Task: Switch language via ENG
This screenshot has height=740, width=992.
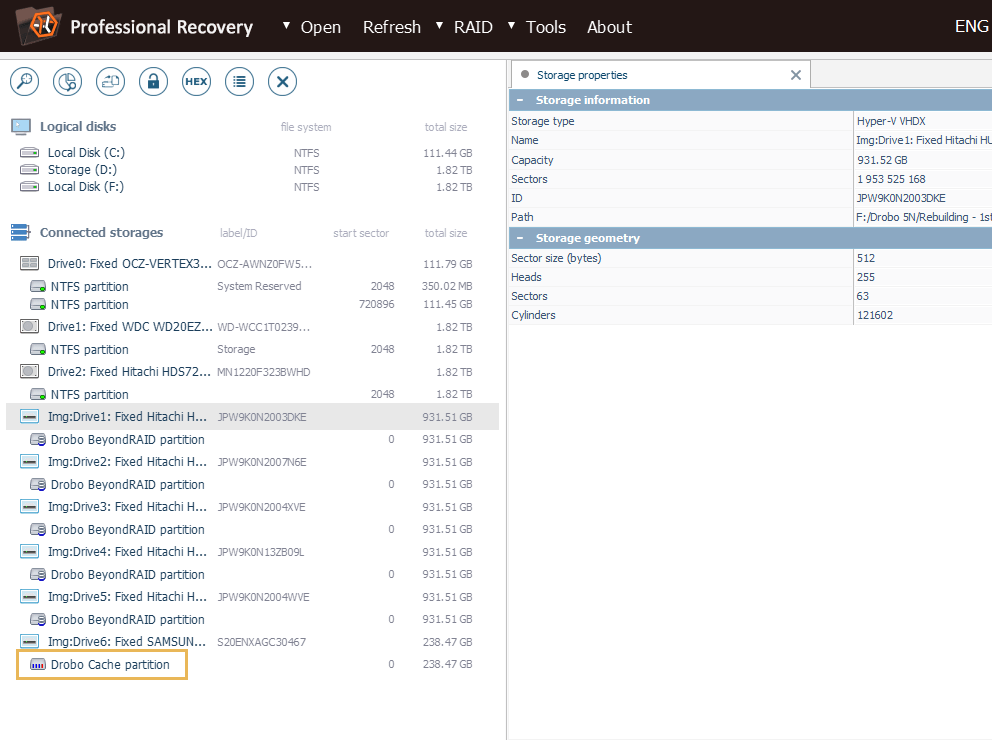Action: [972, 26]
